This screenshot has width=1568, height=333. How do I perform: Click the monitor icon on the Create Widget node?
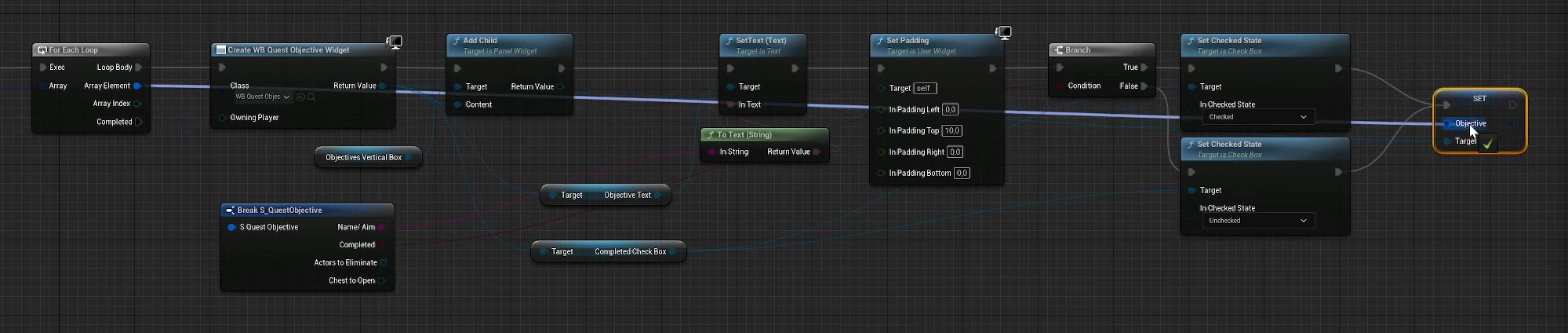tap(395, 42)
